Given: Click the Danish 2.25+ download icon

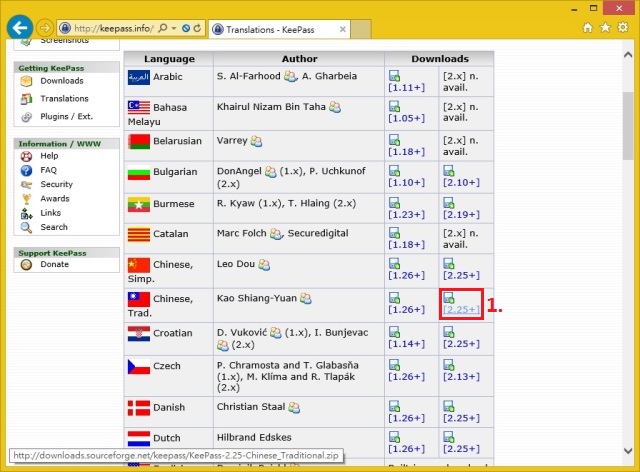Looking at the screenshot, I should tap(449, 406).
